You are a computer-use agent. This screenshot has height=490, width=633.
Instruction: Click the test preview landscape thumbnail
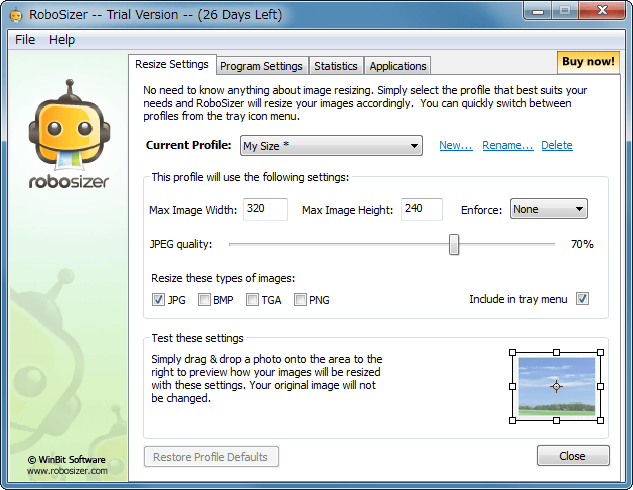pos(556,386)
